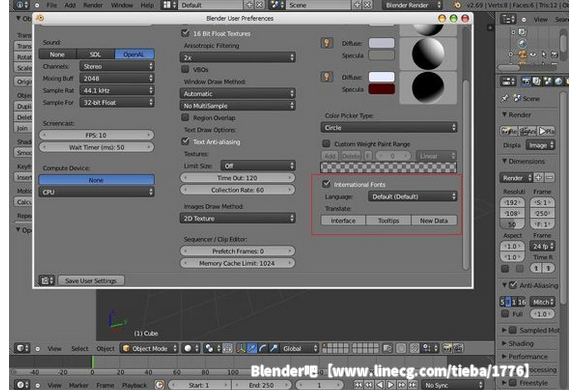Click the 3D view editor type icon
This screenshot has height=390, width=569.
click(x=22, y=348)
